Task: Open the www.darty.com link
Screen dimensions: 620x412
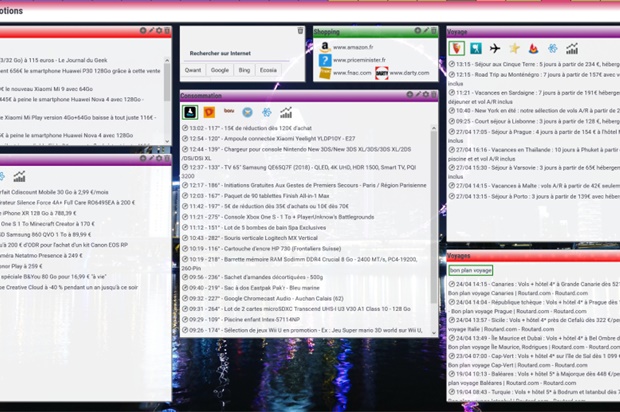Action: (409, 73)
